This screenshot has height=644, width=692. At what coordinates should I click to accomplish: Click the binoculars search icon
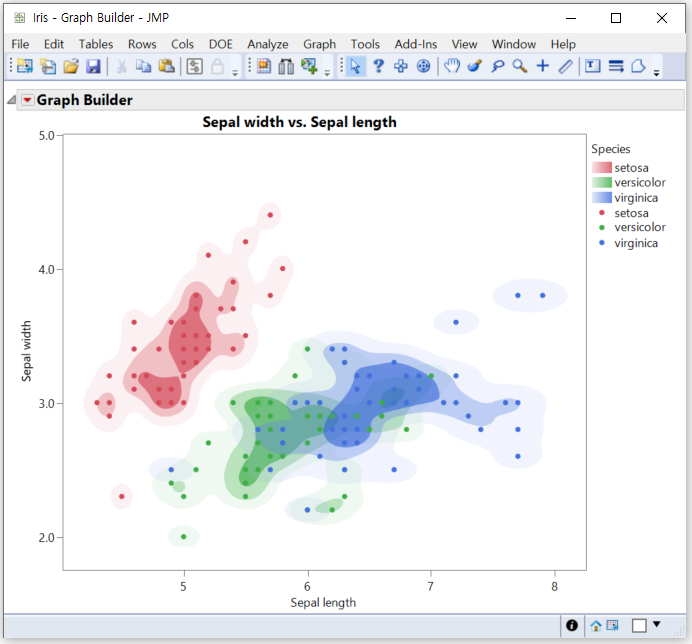pyautogui.click(x=286, y=66)
